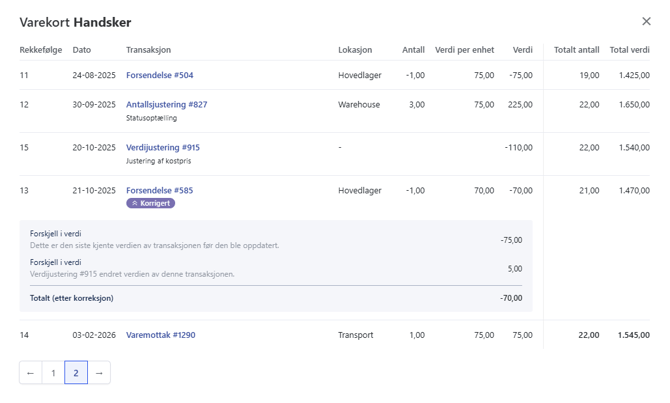The height and width of the screenshot is (403, 670).
Task: Switch to page 1
Action: click(x=54, y=373)
